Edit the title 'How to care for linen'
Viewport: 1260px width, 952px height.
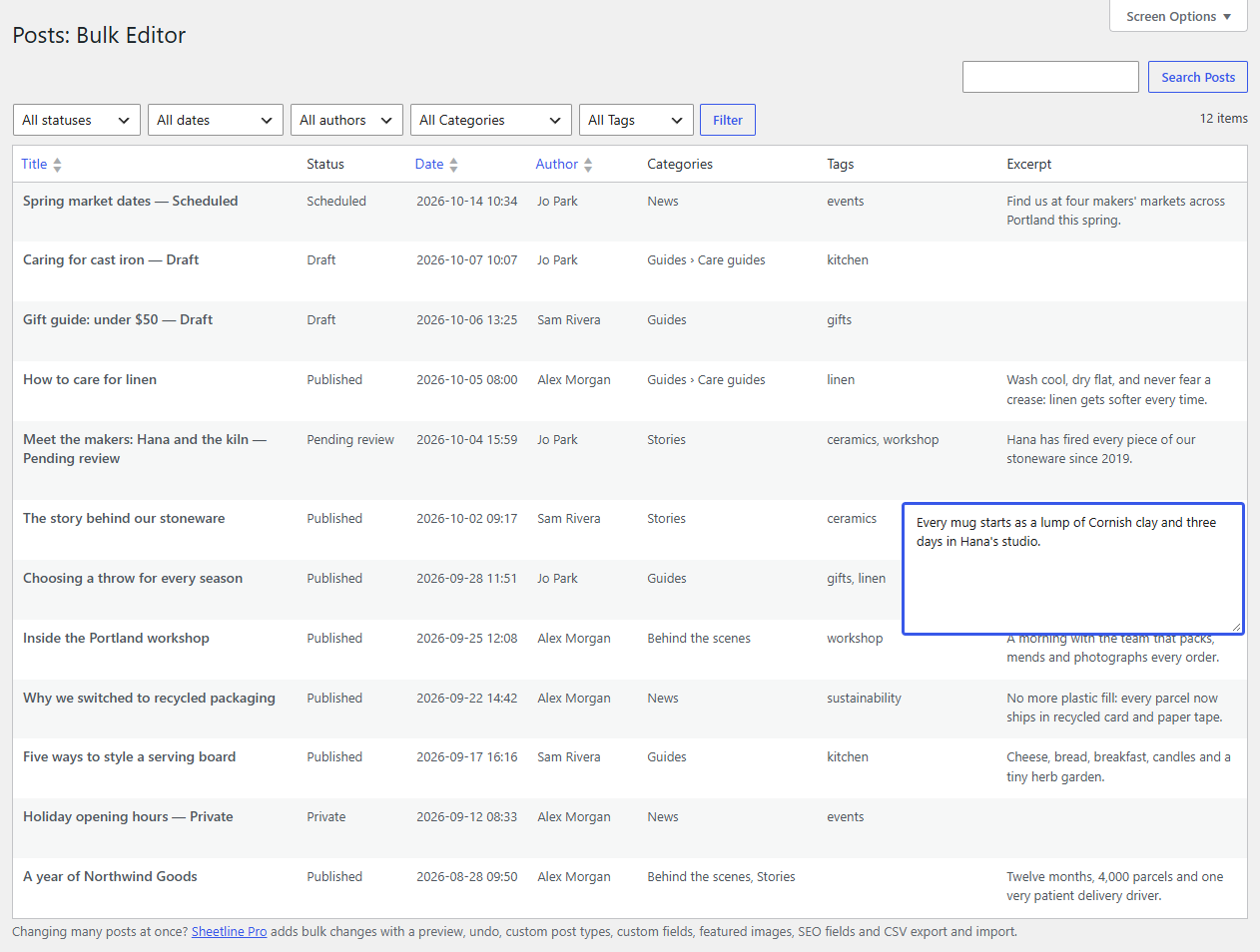(90, 379)
